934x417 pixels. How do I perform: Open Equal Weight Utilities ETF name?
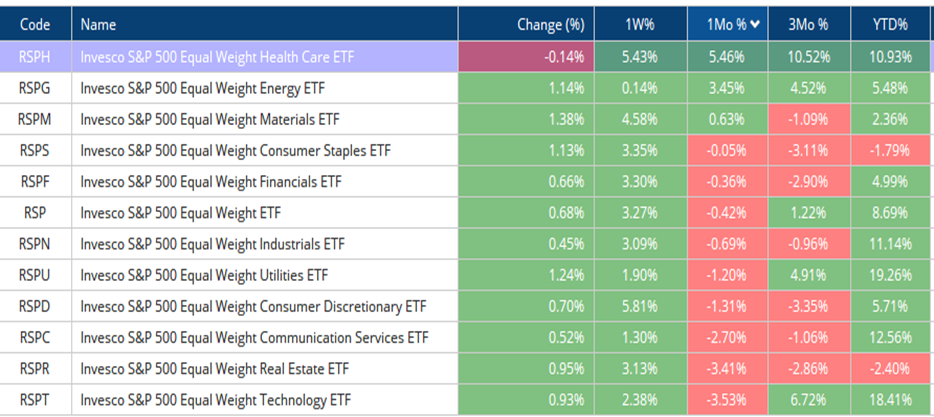pyautogui.click(x=204, y=274)
